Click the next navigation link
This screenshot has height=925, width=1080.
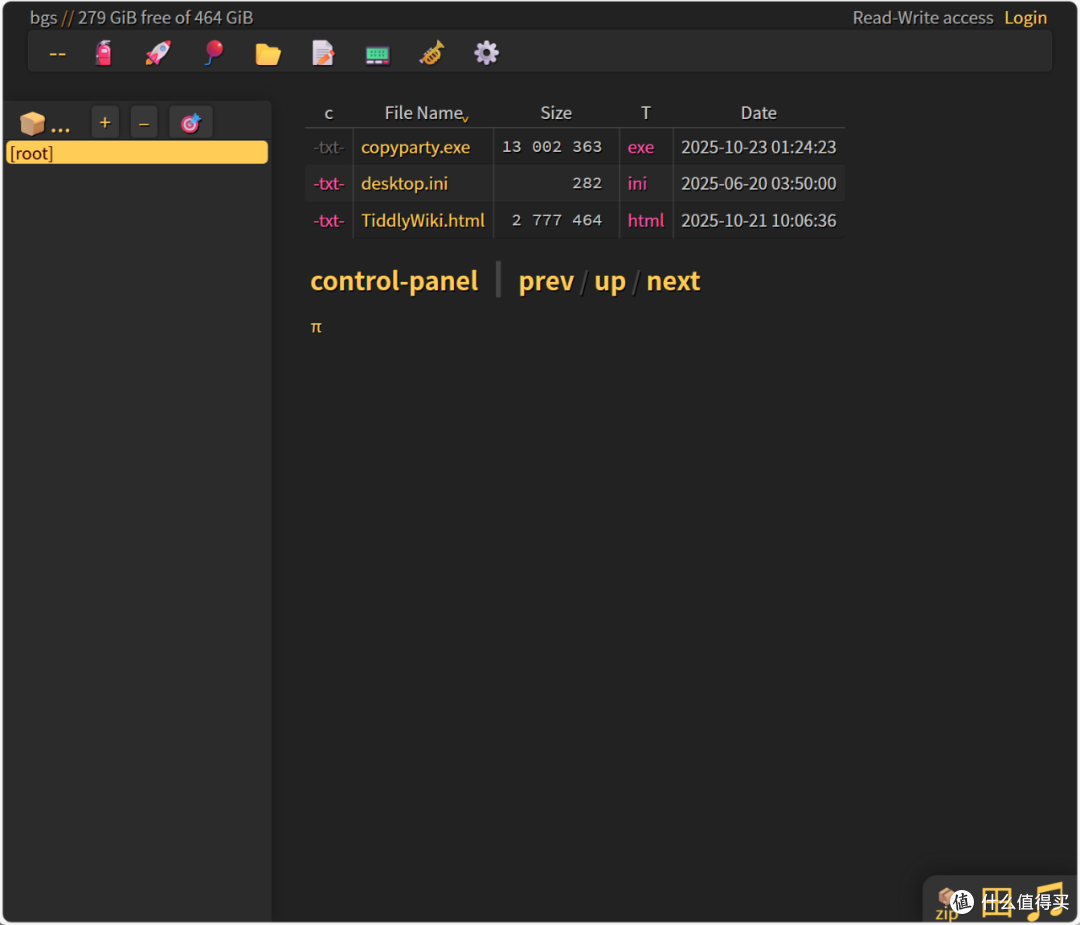point(673,281)
